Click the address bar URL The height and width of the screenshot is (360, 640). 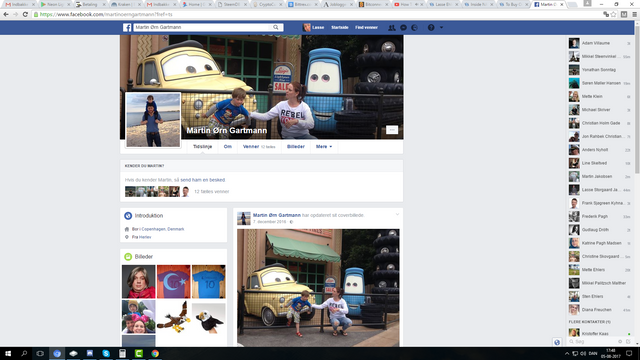[x=106, y=14]
